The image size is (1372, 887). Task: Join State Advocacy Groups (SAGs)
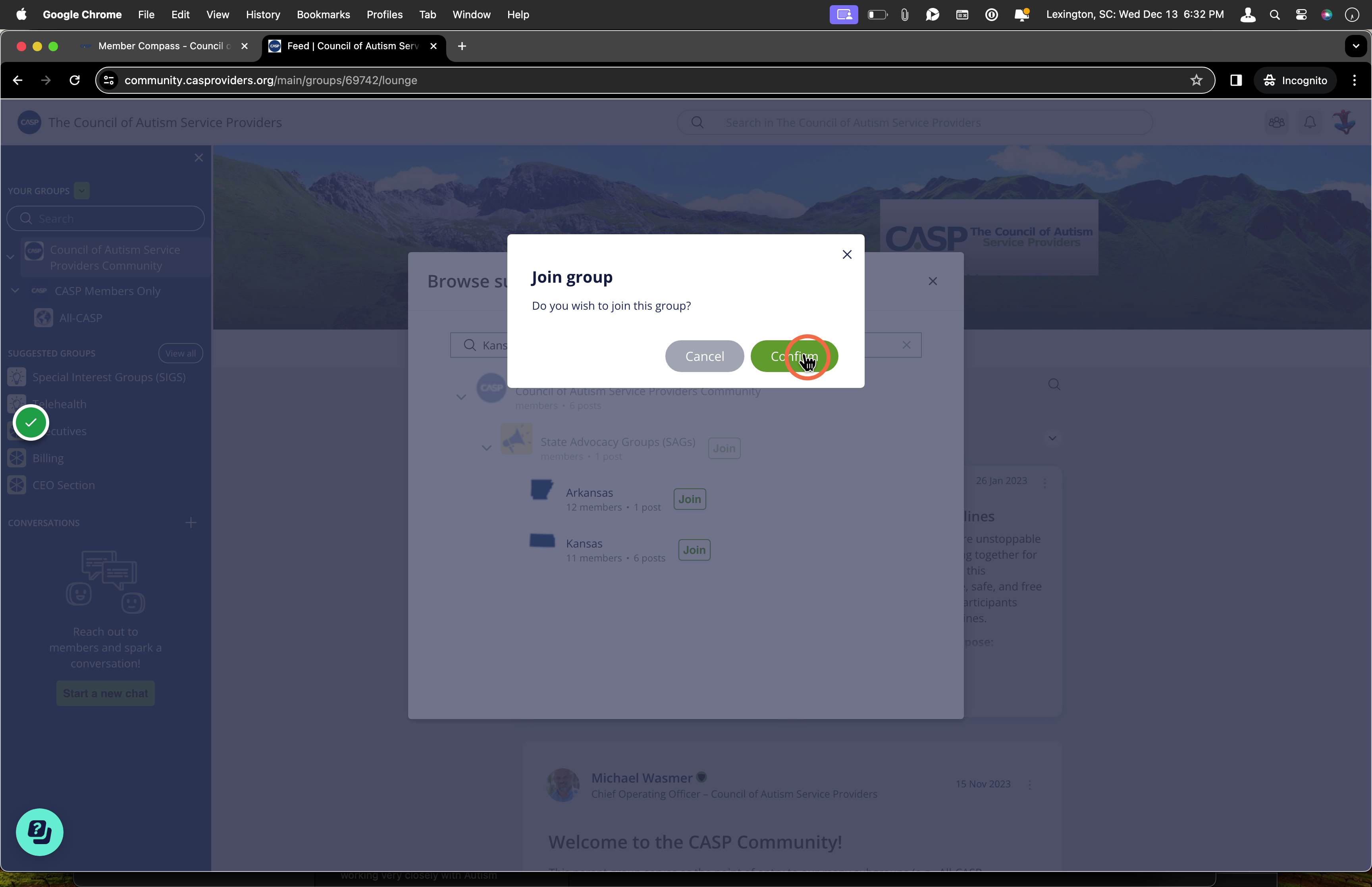point(724,449)
